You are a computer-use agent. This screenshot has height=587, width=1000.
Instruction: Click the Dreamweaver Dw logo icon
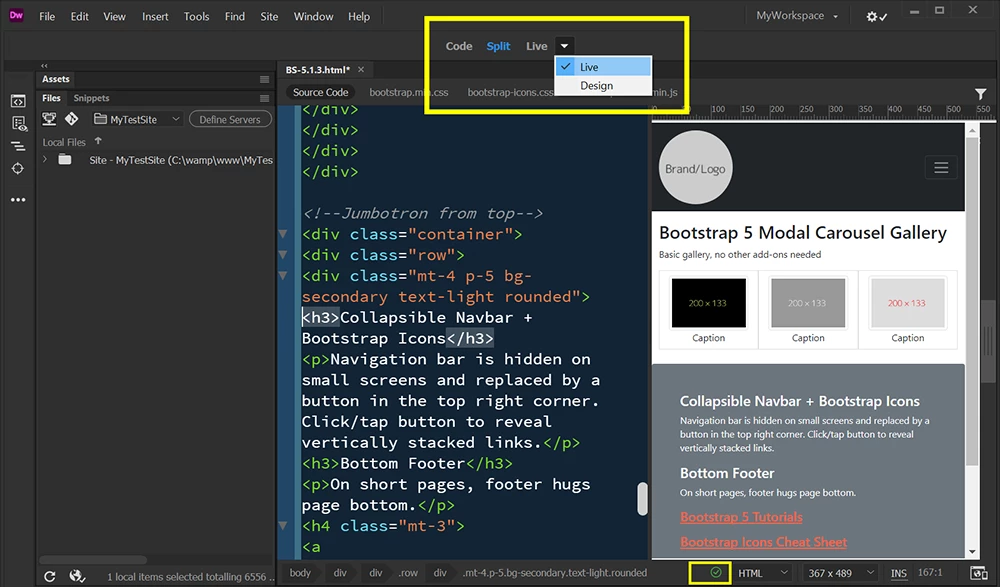click(16, 16)
